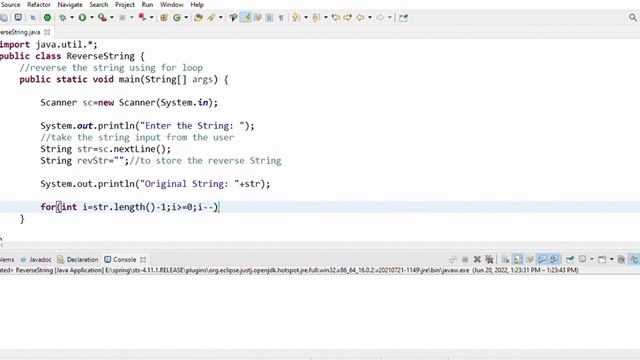This screenshot has height=360, width=640.
Task: Click Remove All Terminated Launches double-X icon
Action: pyautogui.click(x=489, y=259)
